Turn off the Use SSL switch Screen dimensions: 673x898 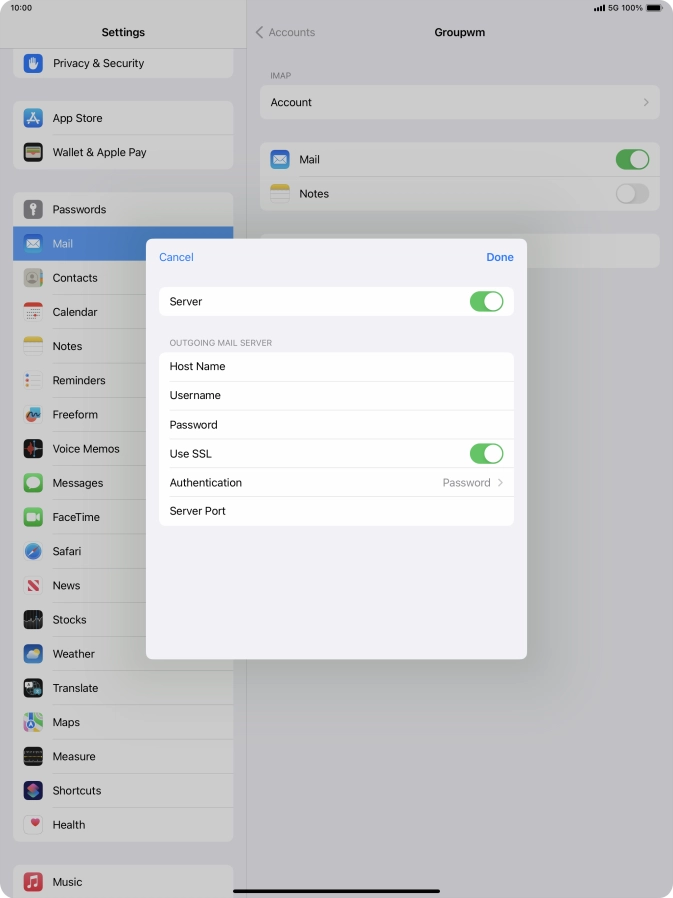[486, 454]
